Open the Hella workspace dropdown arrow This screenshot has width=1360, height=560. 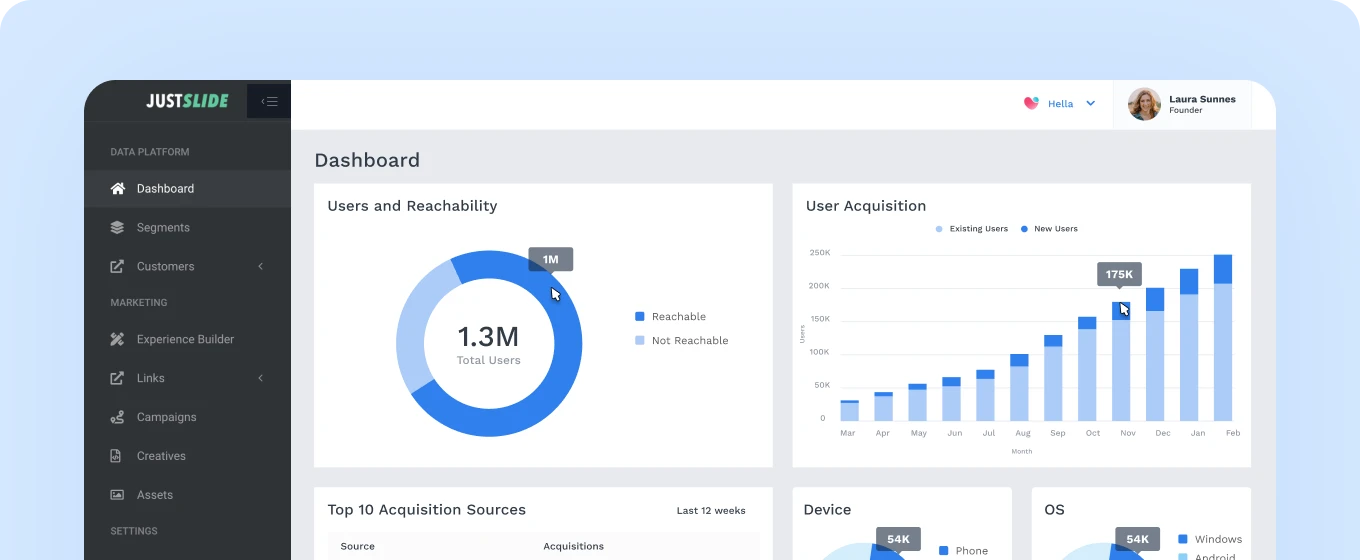point(1091,103)
